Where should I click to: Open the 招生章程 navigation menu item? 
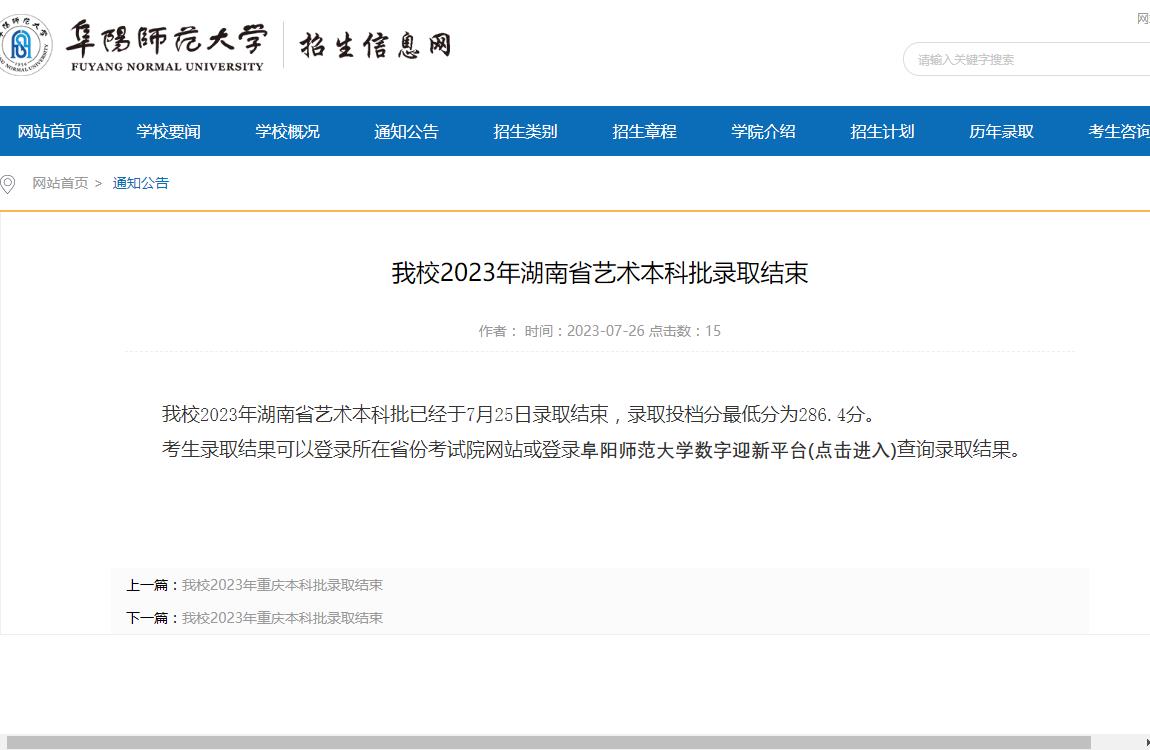644,131
